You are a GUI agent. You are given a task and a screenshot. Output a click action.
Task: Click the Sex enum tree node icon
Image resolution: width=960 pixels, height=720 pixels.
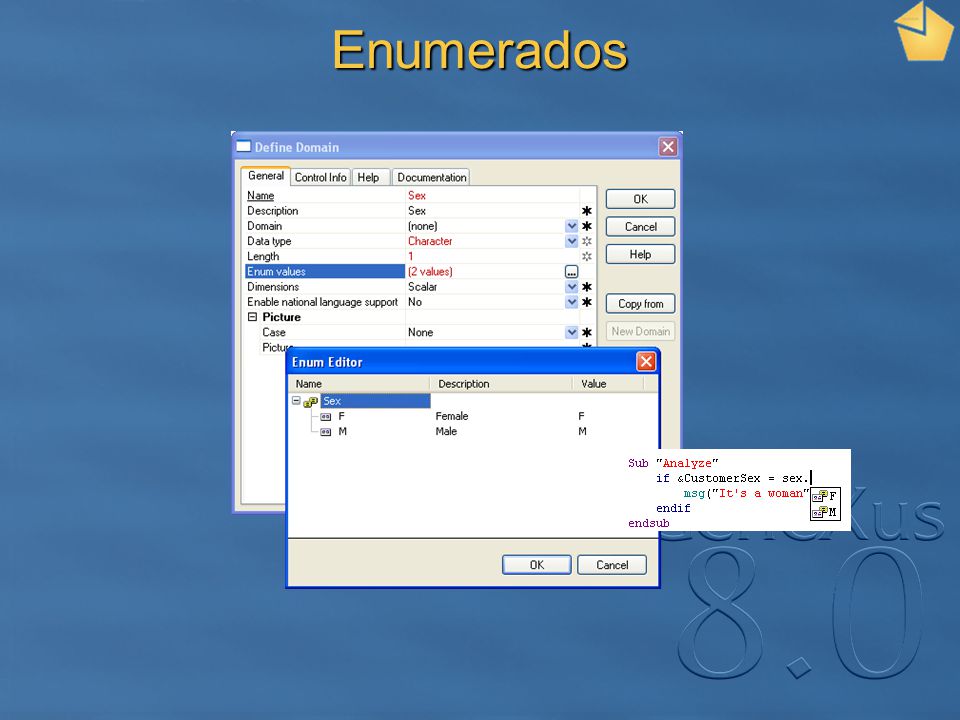[310, 402]
